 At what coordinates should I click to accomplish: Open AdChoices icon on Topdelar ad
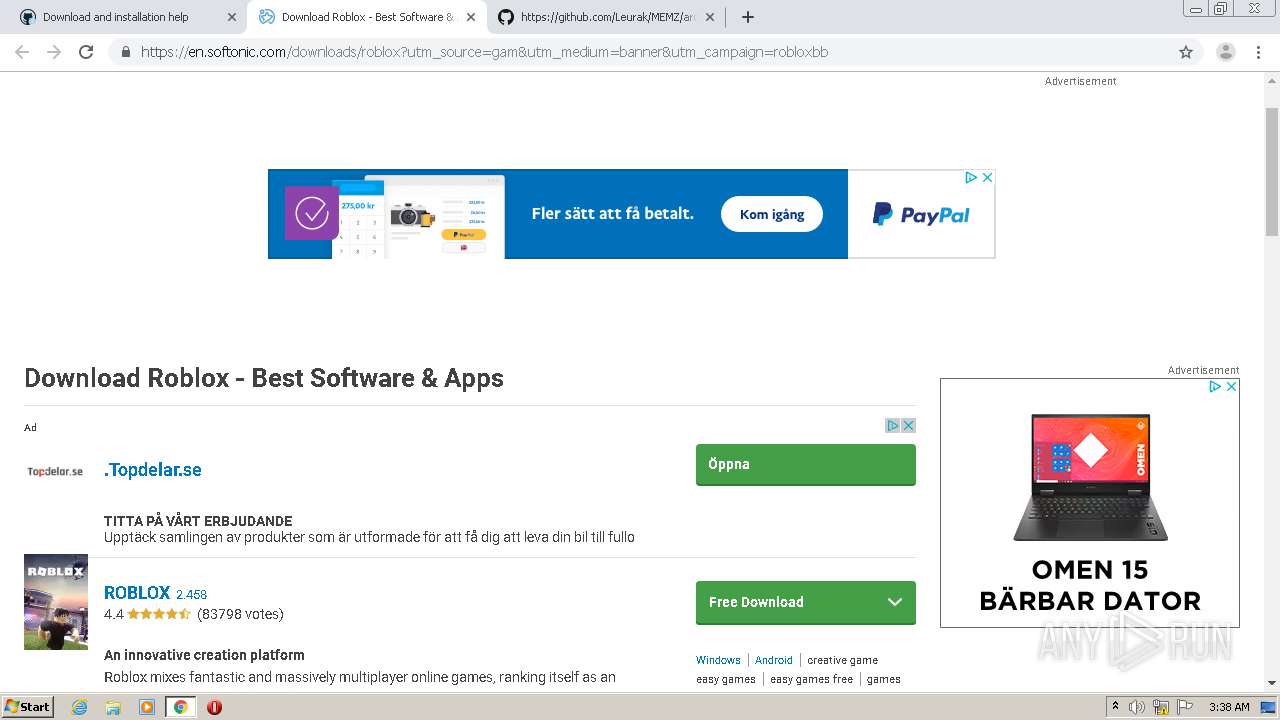pyautogui.click(x=893, y=425)
